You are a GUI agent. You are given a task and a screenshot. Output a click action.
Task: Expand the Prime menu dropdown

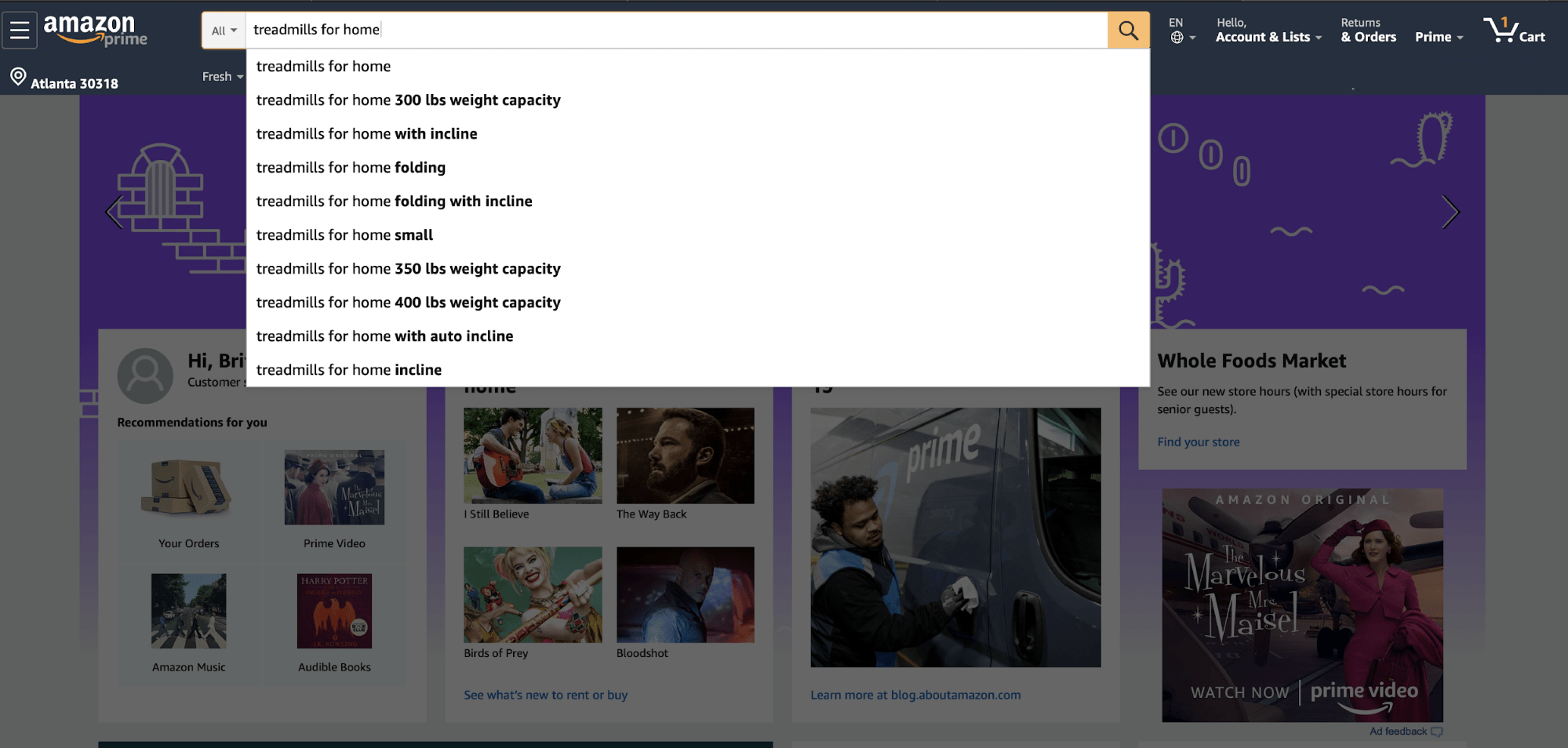(x=1439, y=37)
